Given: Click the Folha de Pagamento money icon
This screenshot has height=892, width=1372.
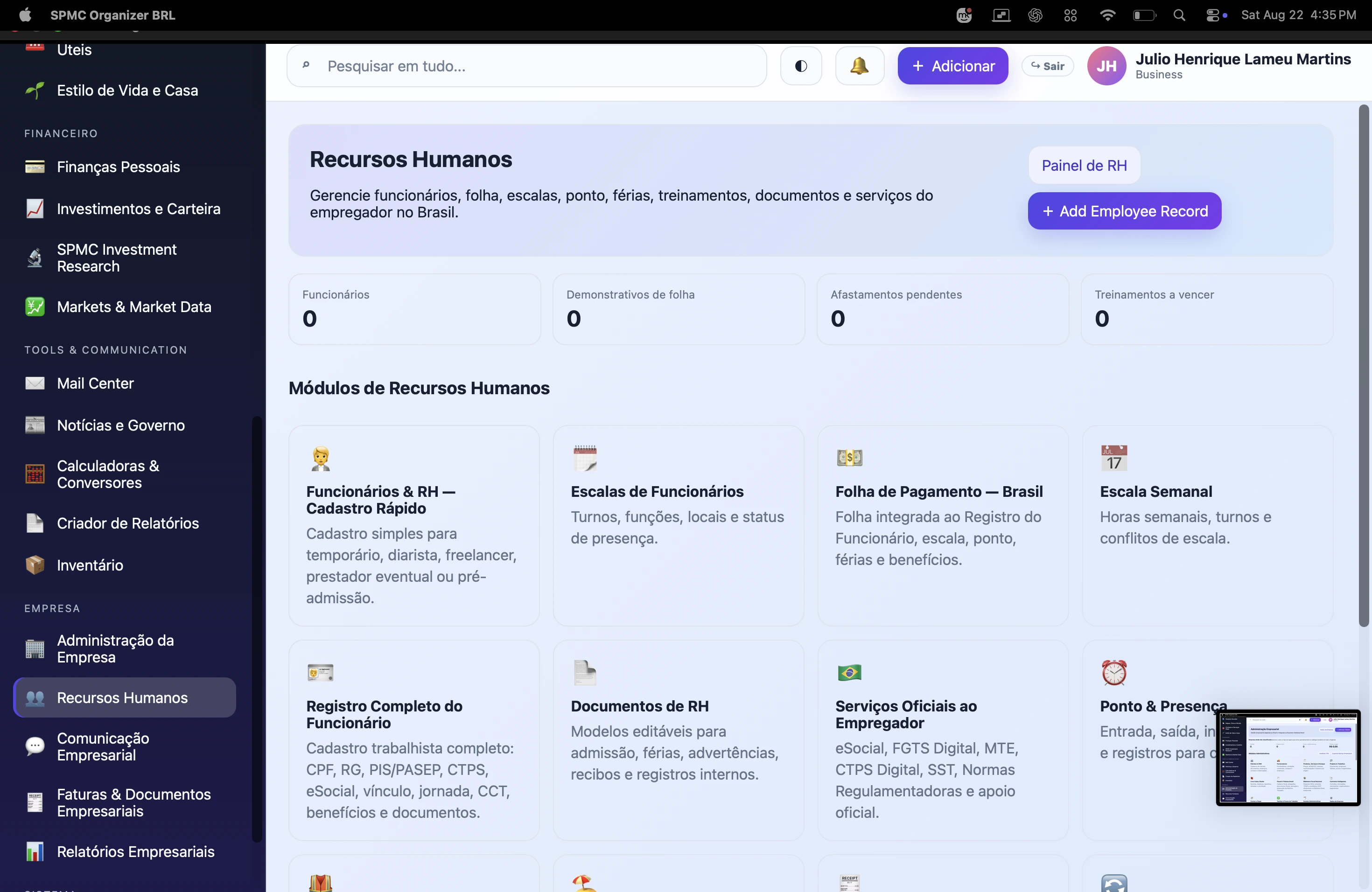Looking at the screenshot, I should pos(849,458).
